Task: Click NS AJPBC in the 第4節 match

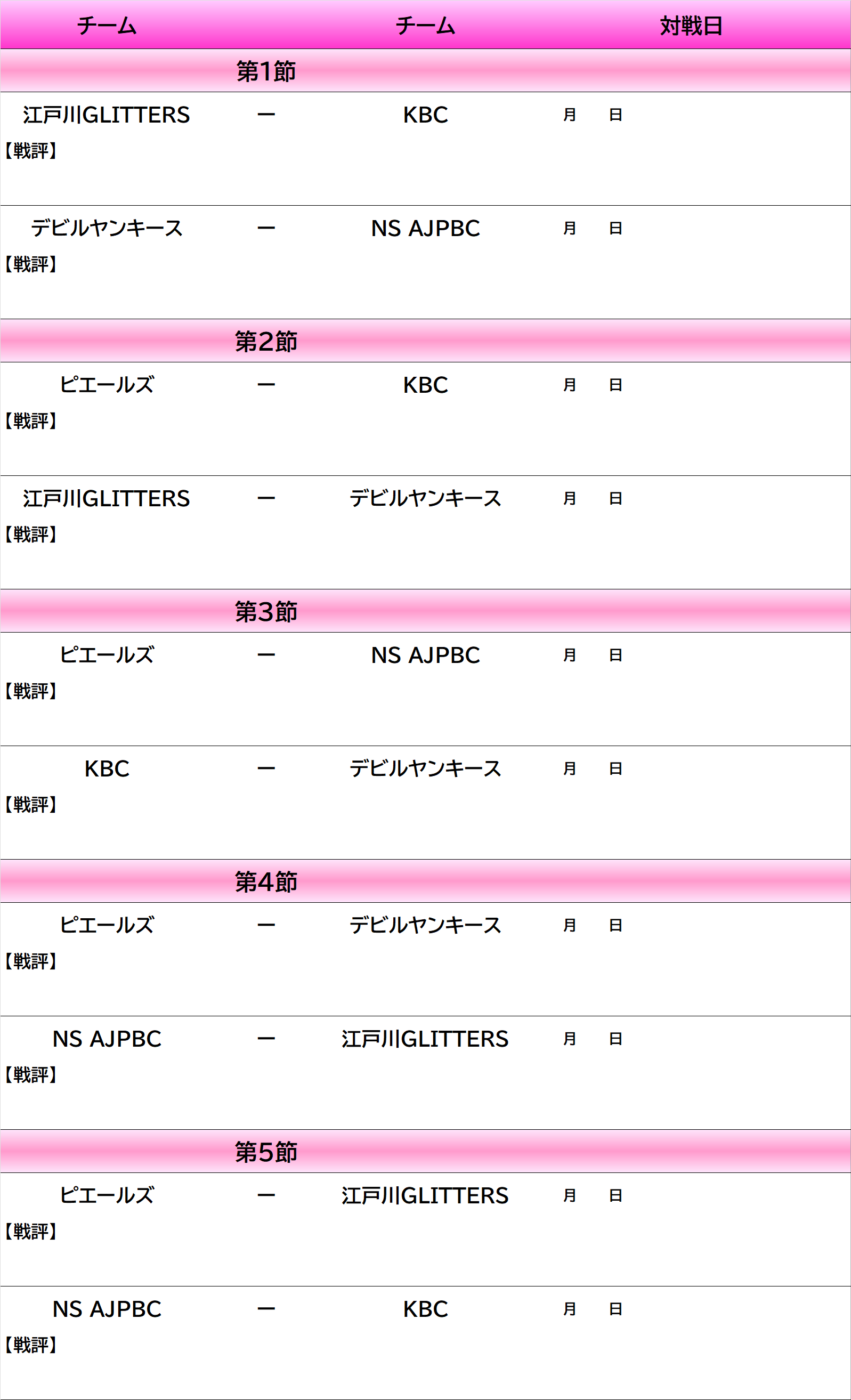Action: pos(107,1039)
